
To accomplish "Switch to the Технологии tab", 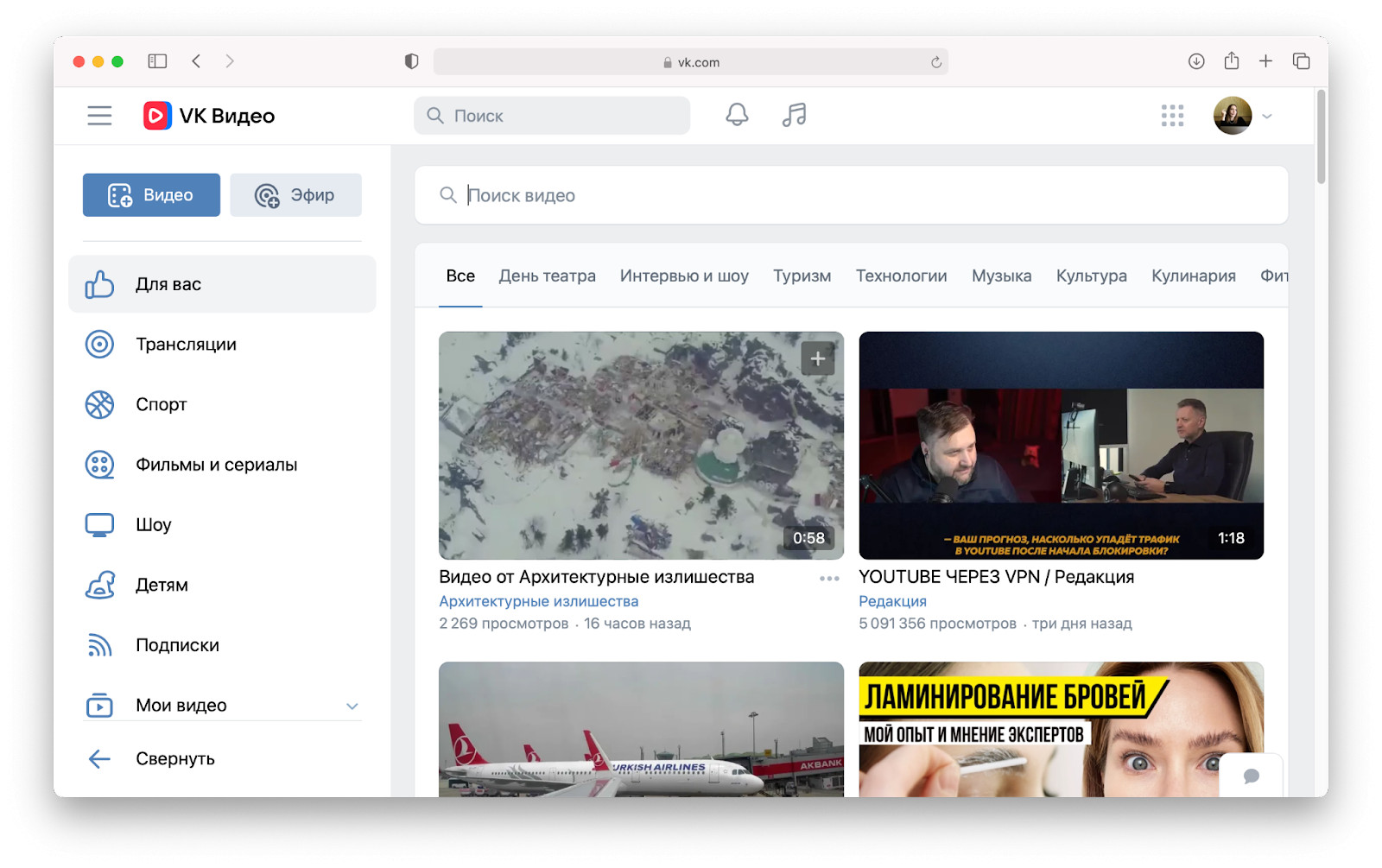I will 901,276.
